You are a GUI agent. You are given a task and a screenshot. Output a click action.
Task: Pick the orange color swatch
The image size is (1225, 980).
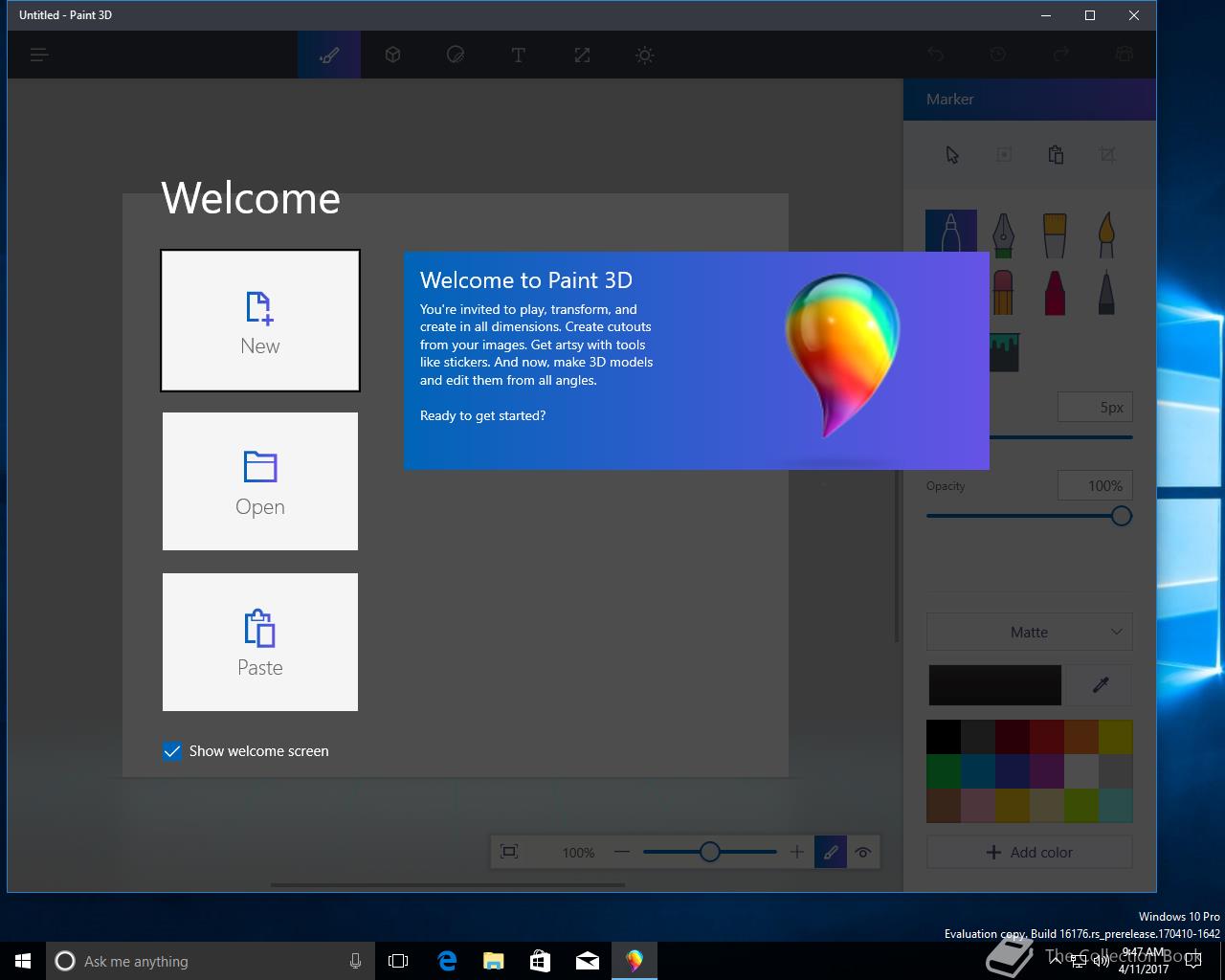click(1081, 737)
